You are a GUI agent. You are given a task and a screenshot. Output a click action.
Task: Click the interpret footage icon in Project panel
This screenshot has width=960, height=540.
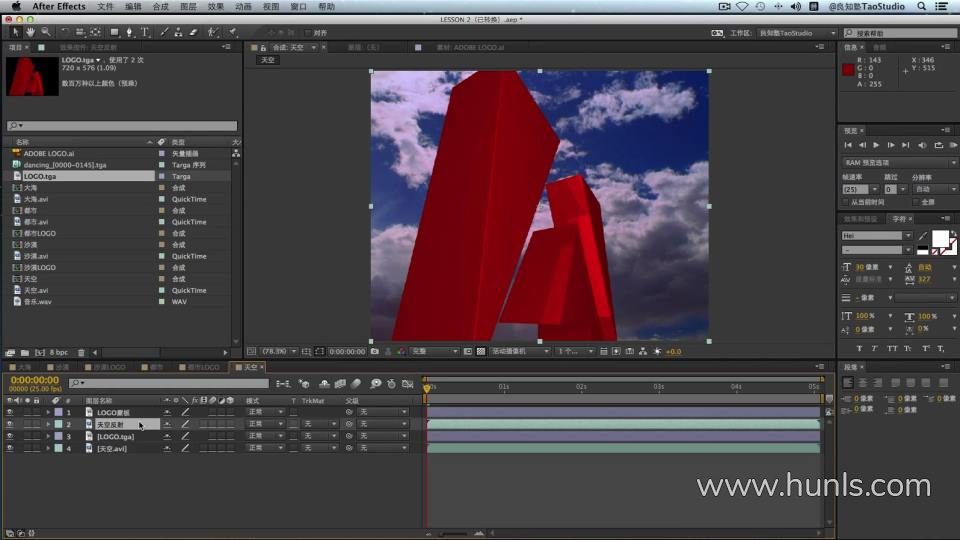point(10,353)
